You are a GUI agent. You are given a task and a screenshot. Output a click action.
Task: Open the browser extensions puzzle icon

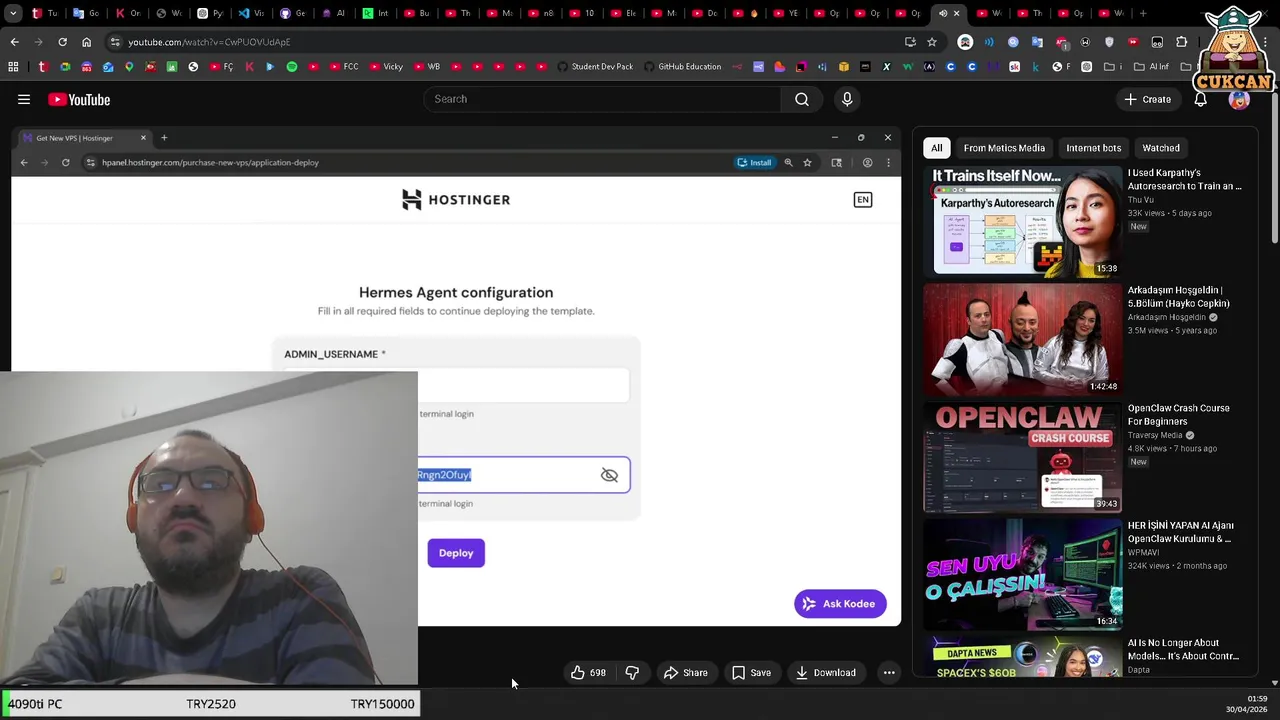1182,42
